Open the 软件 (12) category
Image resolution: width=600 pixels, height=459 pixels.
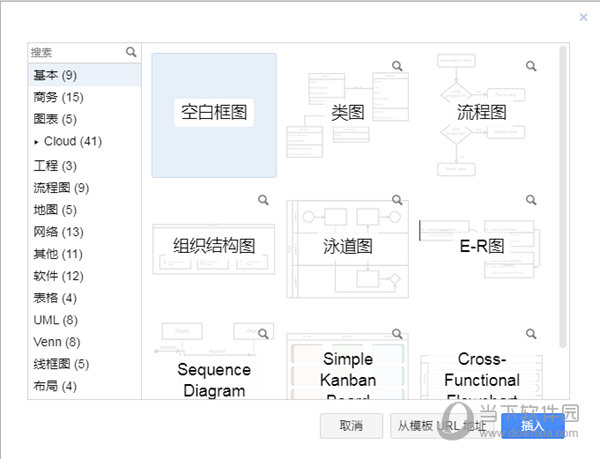tap(85, 276)
